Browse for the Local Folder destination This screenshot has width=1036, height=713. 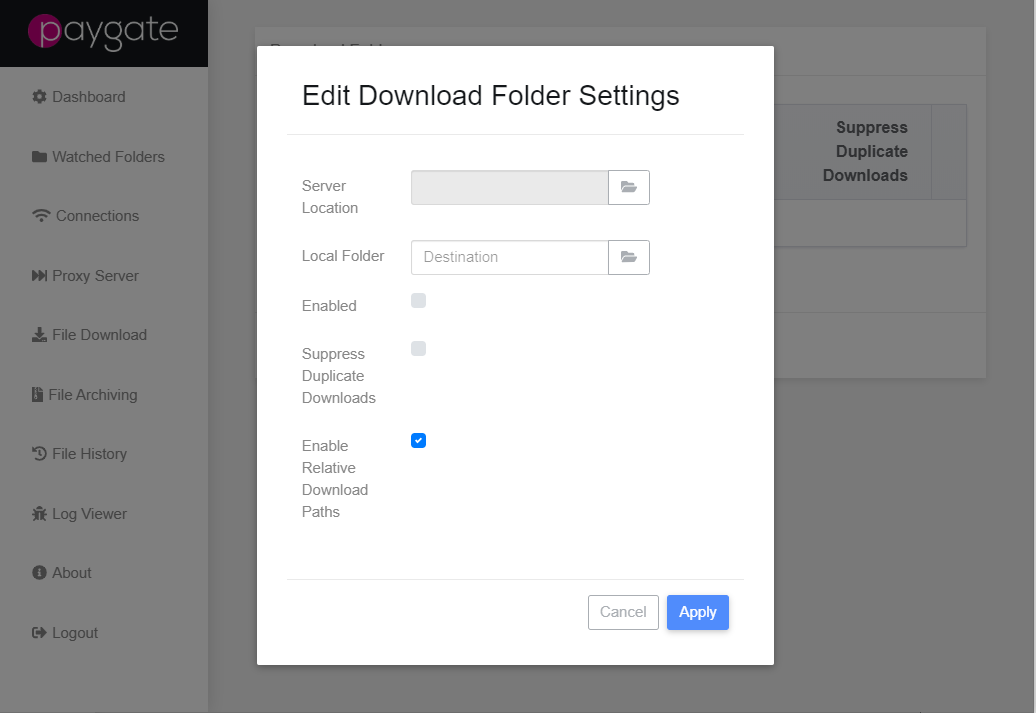coord(629,257)
